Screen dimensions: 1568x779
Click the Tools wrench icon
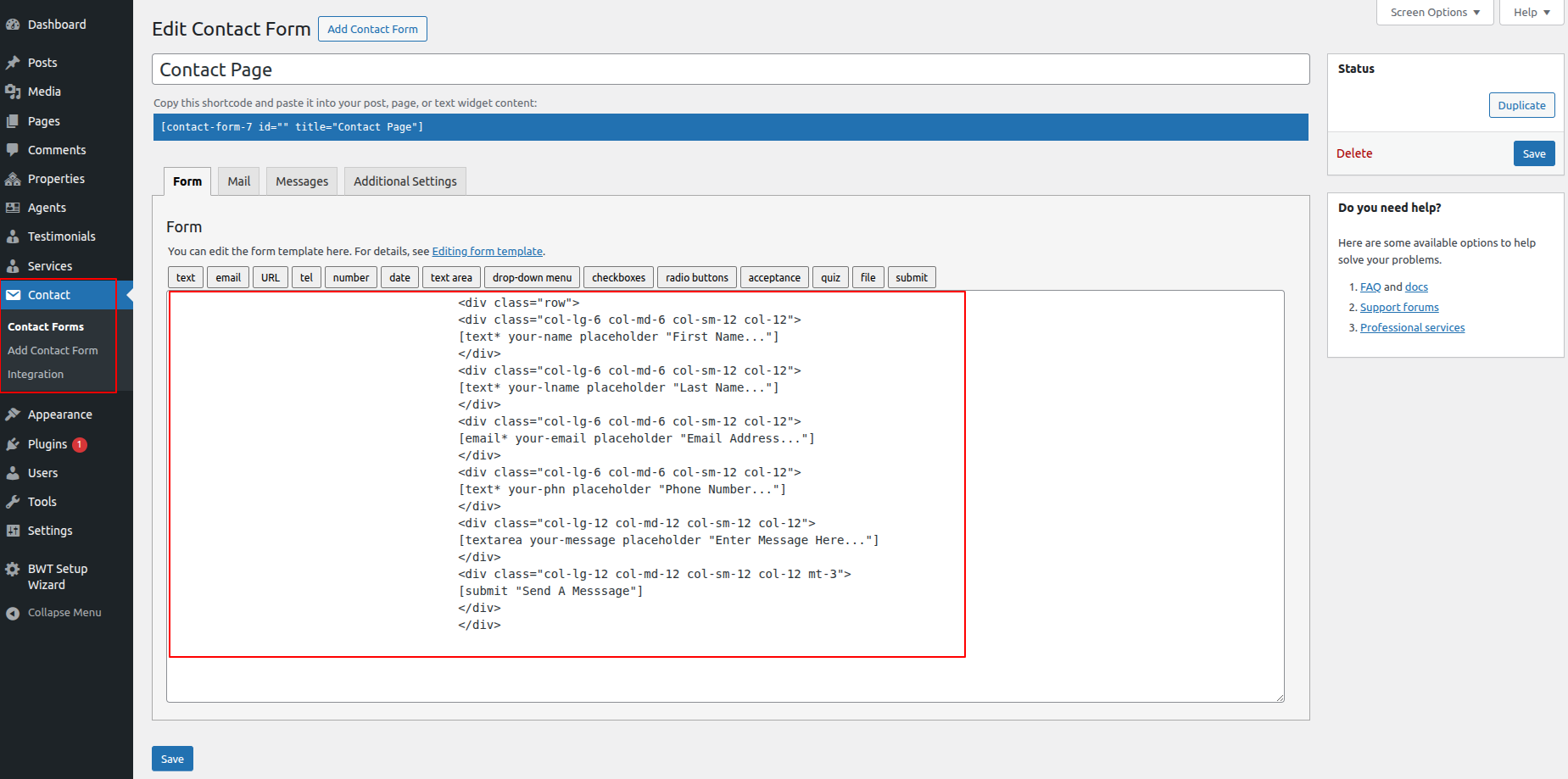tap(13, 502)
